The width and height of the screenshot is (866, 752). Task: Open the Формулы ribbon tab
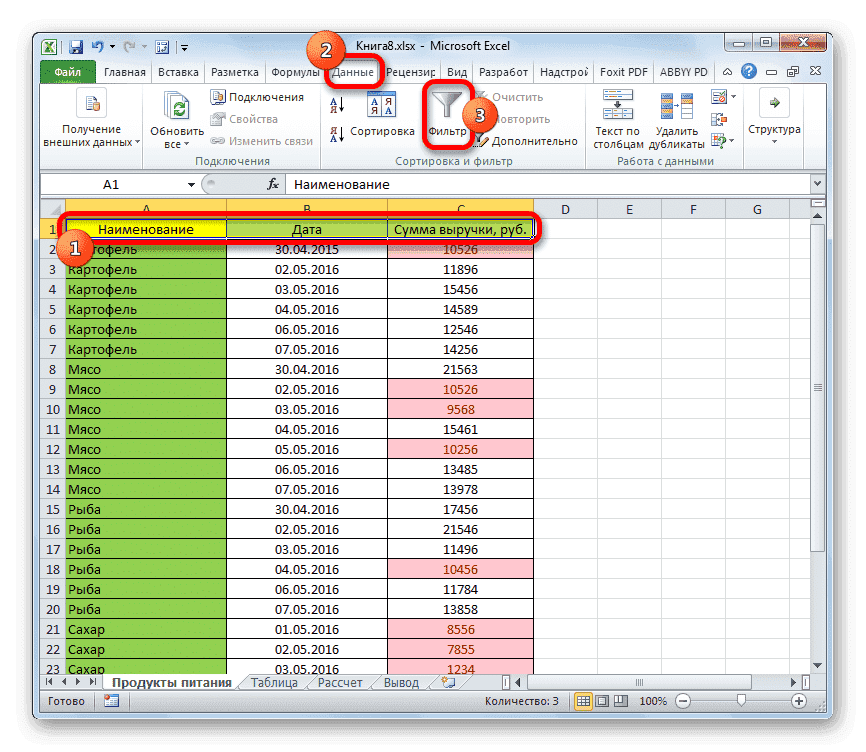(300, 72)
